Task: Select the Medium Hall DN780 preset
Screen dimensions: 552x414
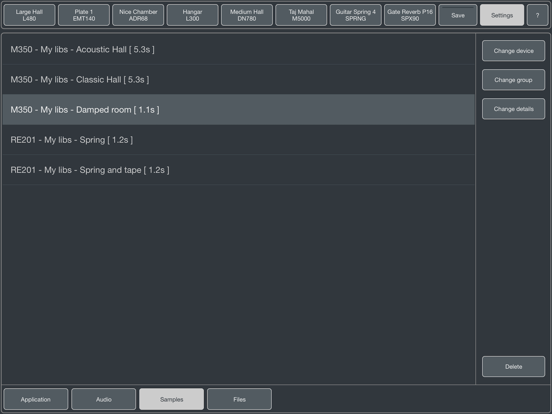Action: (247, 15)
